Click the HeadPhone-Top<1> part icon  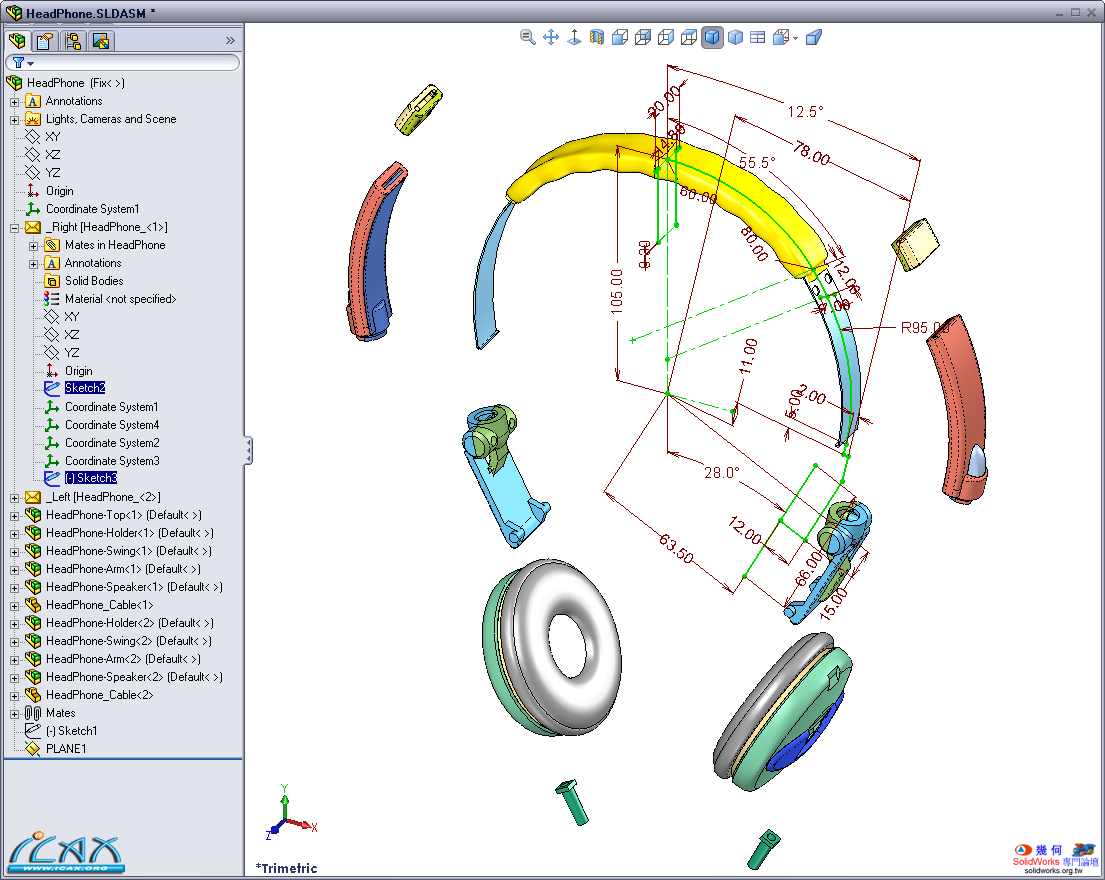click(33, 515)
